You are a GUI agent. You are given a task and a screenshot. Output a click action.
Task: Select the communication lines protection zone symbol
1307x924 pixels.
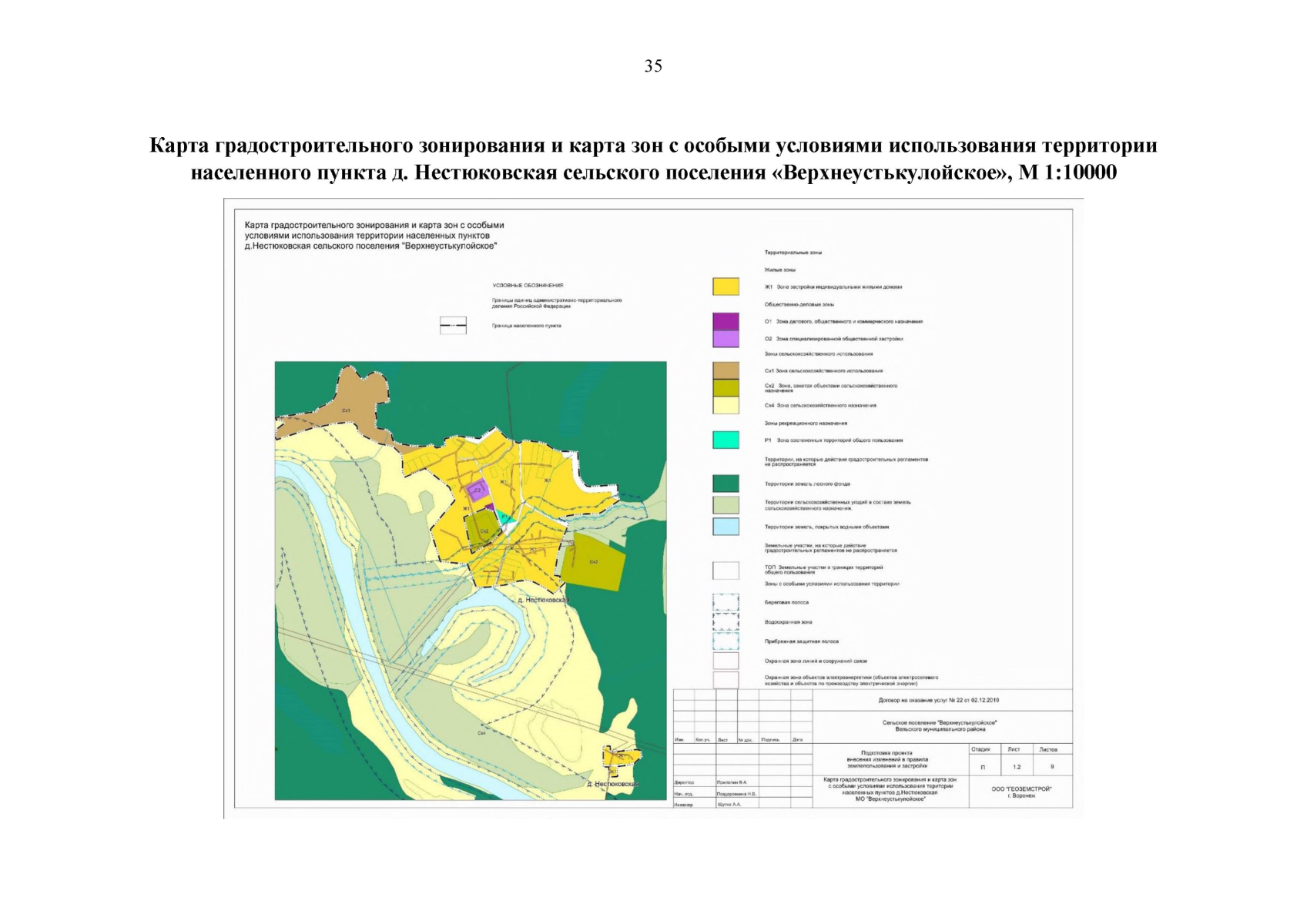(x=726, y=661)
